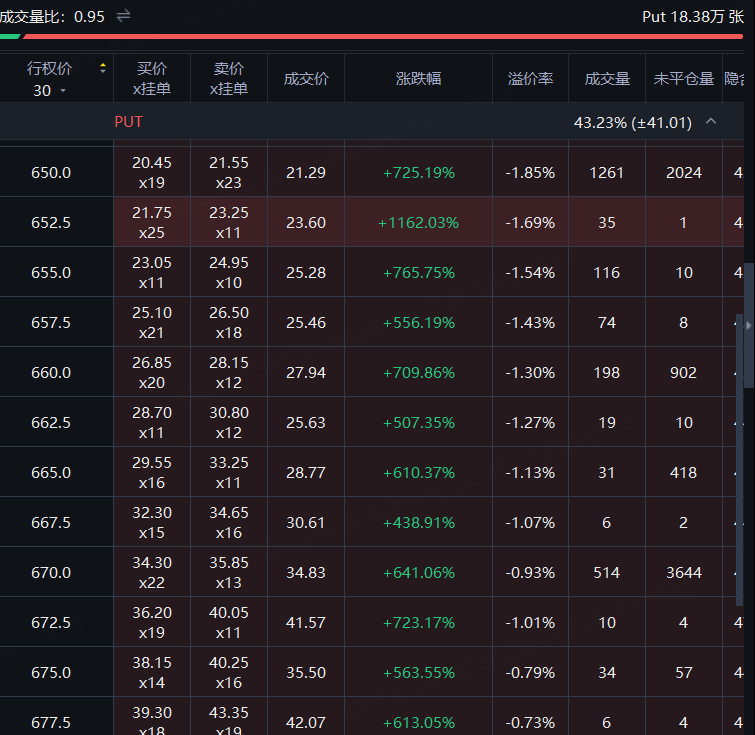Screen dimensions: 755x735
Task: Click the open interest cell showing 3644
Action: click(x=684, y=573)
